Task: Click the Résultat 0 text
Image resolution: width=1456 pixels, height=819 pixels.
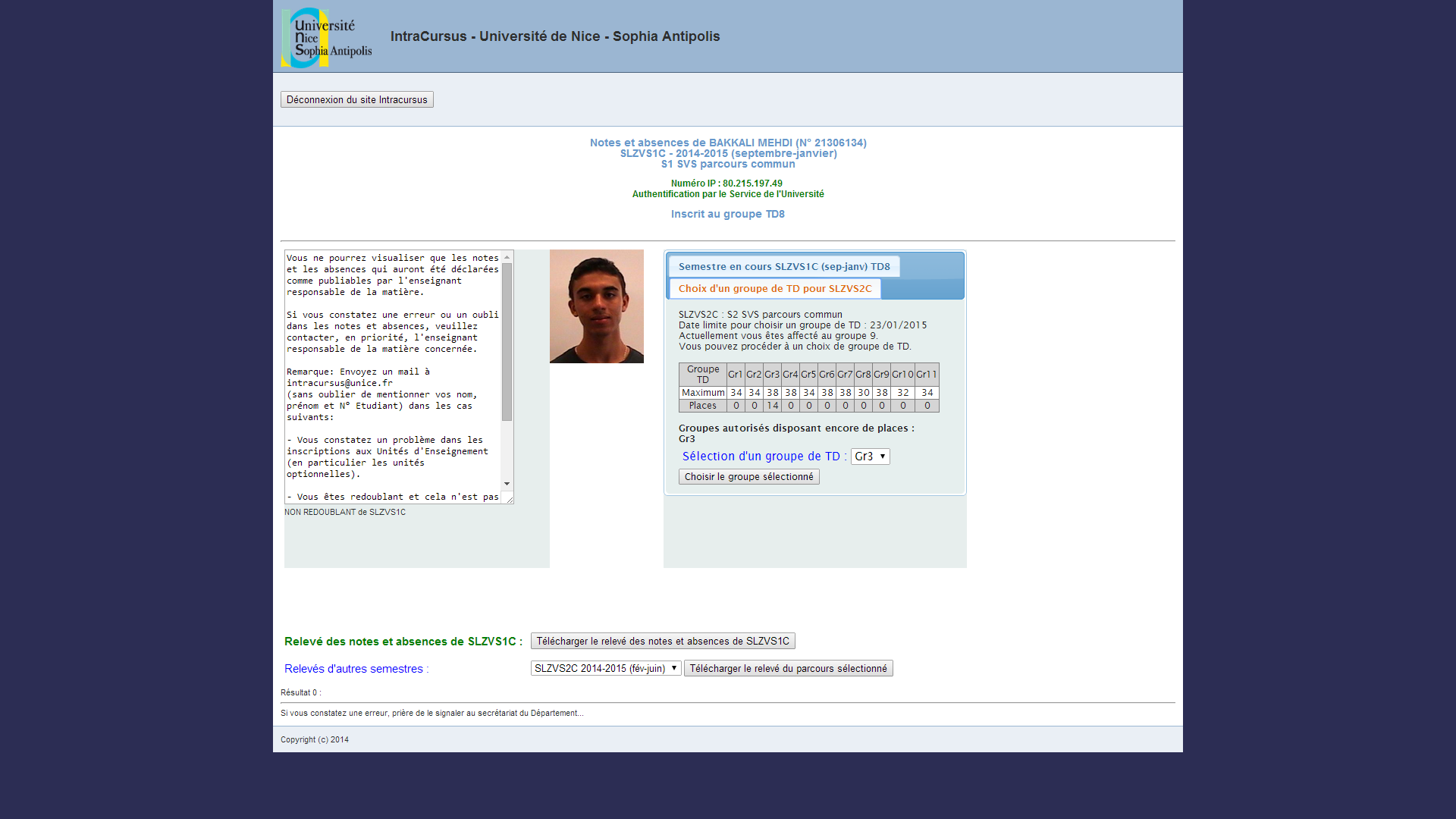Action: click(x=301, y=692)
